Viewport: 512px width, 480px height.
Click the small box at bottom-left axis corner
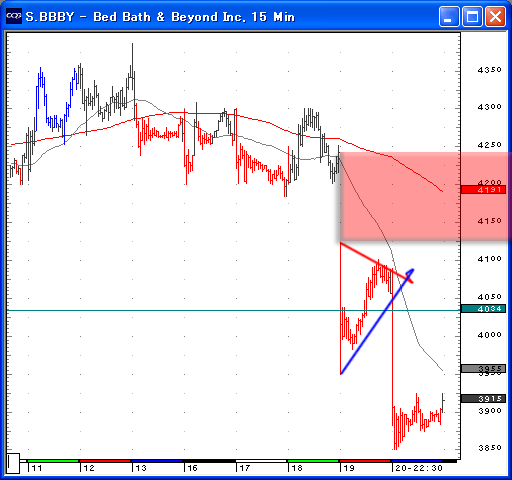[14, 463]
